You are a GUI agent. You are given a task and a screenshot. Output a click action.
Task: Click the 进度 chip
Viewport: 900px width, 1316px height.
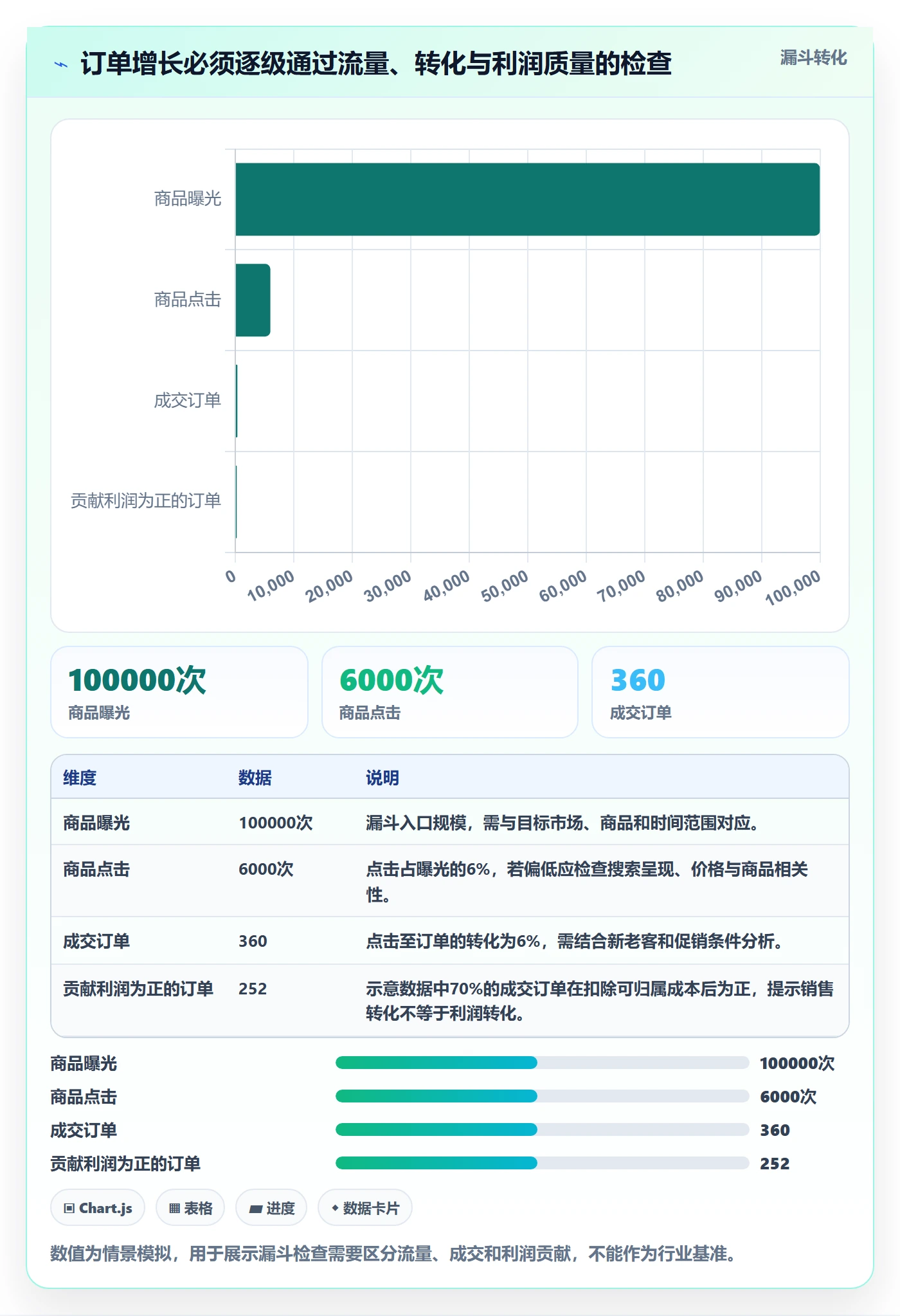(271, 1208)
